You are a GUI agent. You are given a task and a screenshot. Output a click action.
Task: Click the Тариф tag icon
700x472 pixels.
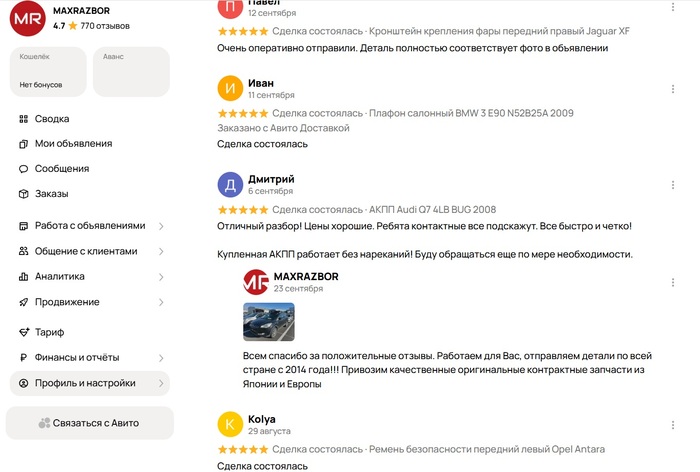point(24,332)
